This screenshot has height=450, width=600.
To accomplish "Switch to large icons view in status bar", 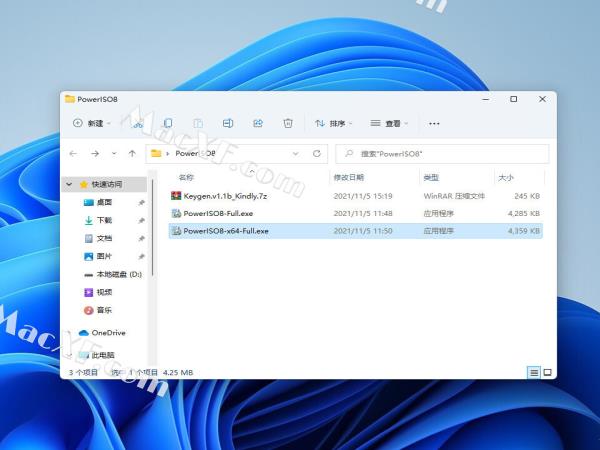I will 548,372.
